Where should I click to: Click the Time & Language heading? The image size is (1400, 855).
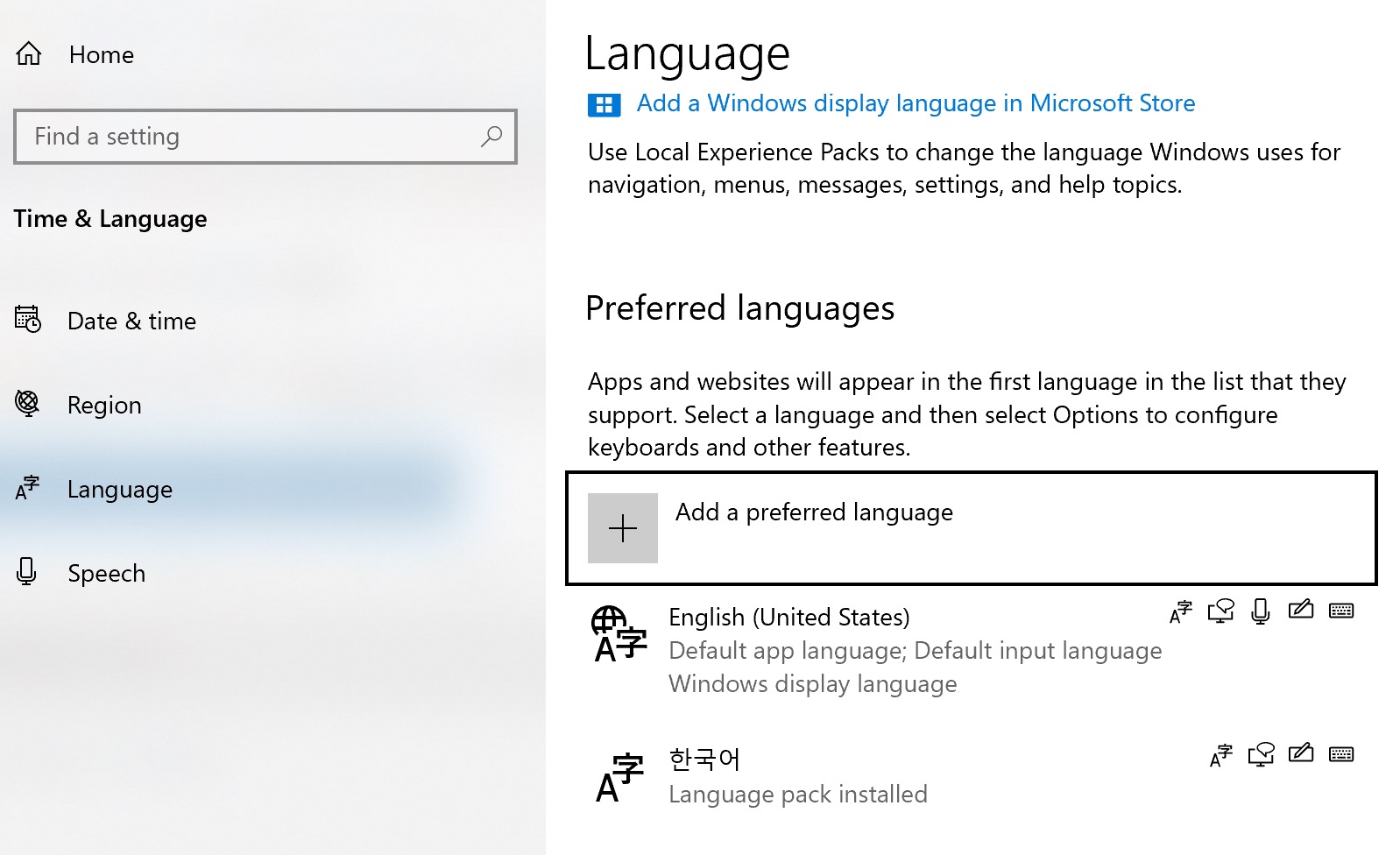[110, 218]
